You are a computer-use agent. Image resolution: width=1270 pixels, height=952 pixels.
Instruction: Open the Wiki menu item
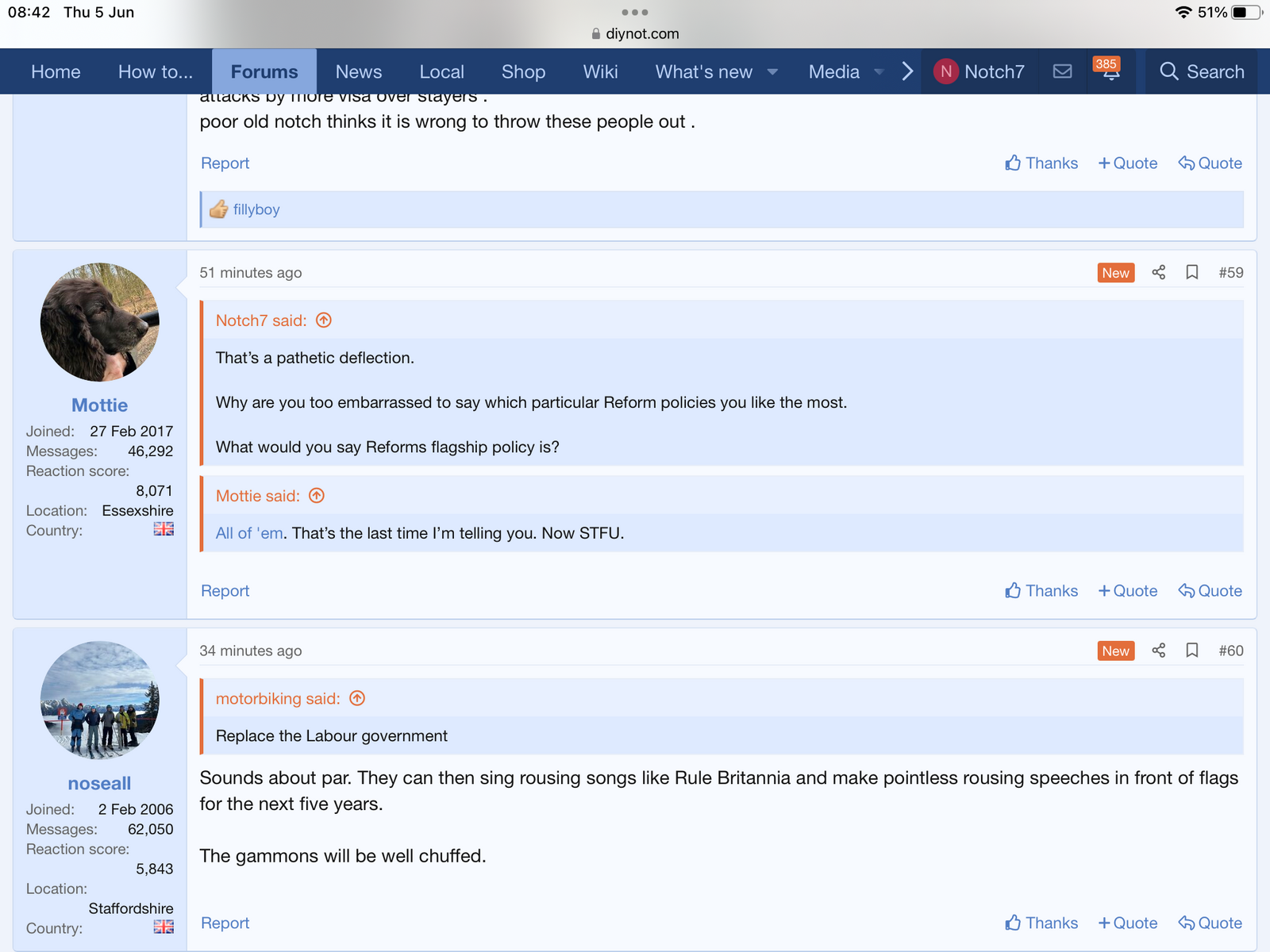click(x=600, y=71)
